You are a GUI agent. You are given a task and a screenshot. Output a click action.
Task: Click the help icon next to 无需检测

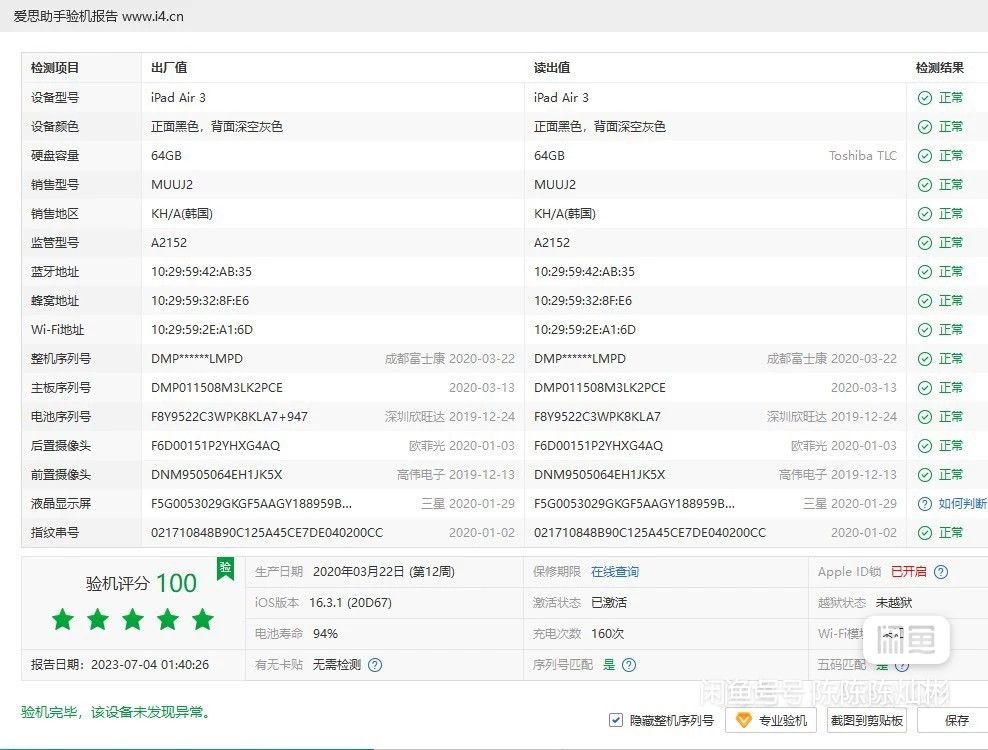point(375,665)
